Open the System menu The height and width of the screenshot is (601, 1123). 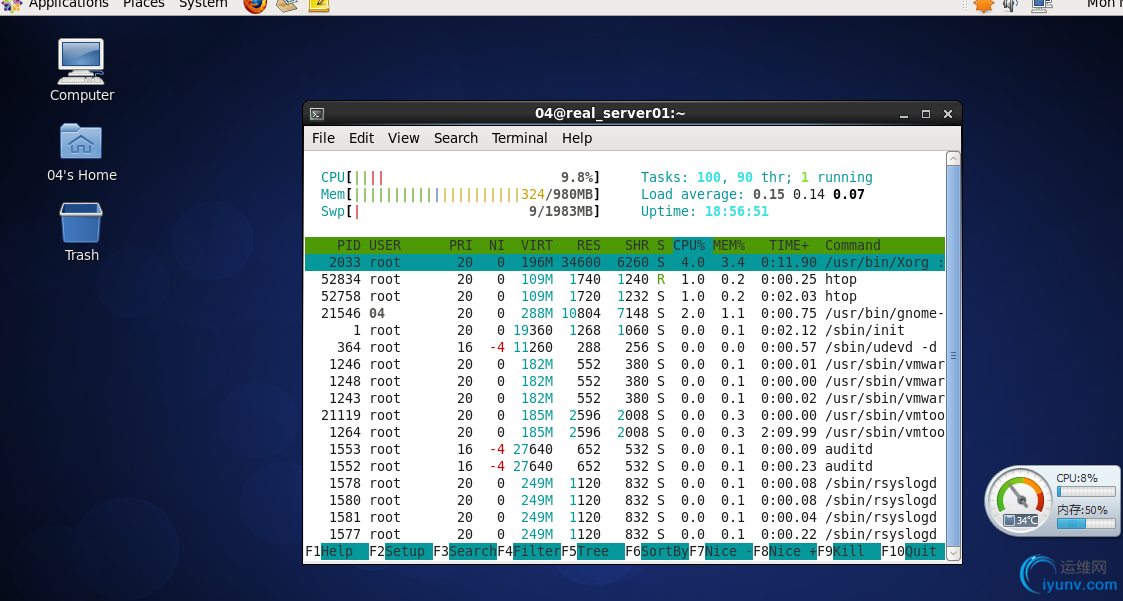203,4
